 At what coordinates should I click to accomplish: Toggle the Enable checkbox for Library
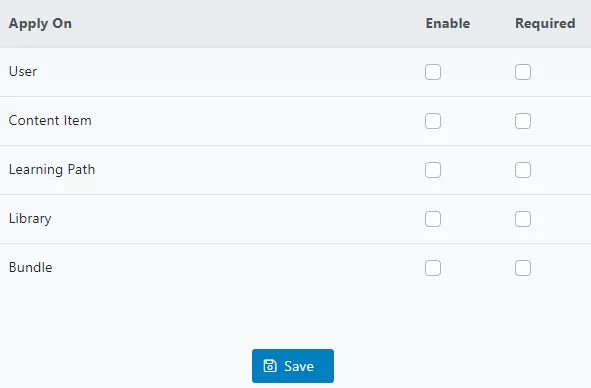(433, 219)
